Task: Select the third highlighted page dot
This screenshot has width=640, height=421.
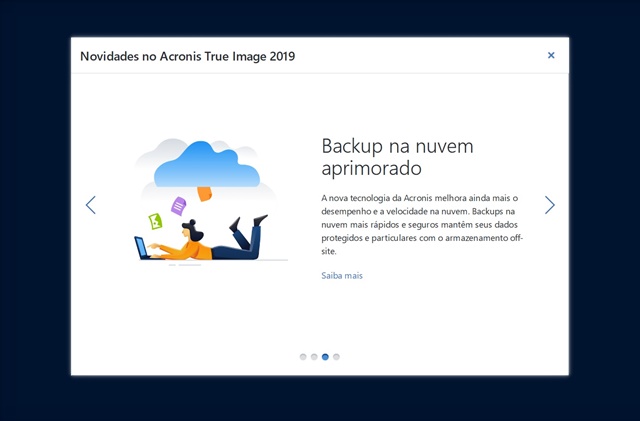Action: [325, 357]
